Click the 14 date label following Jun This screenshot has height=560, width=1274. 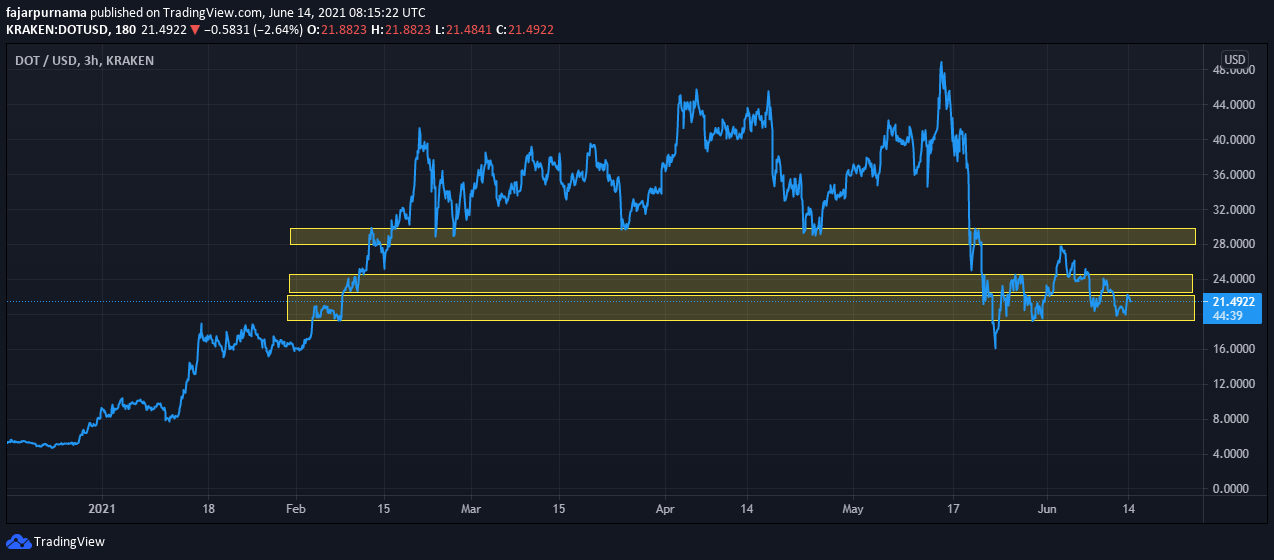(1129, 509)
